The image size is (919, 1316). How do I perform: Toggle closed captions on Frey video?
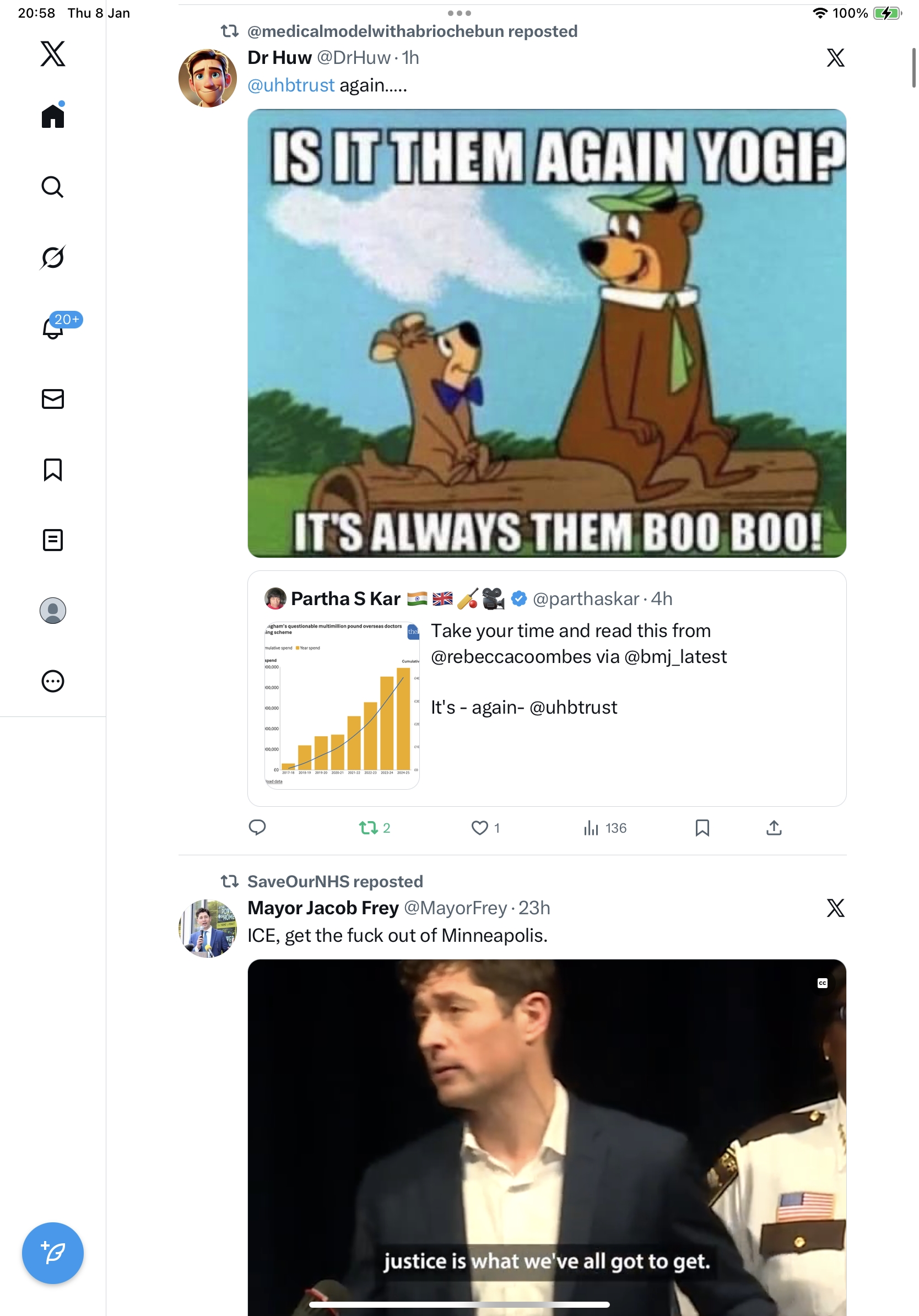coord(822,983)
